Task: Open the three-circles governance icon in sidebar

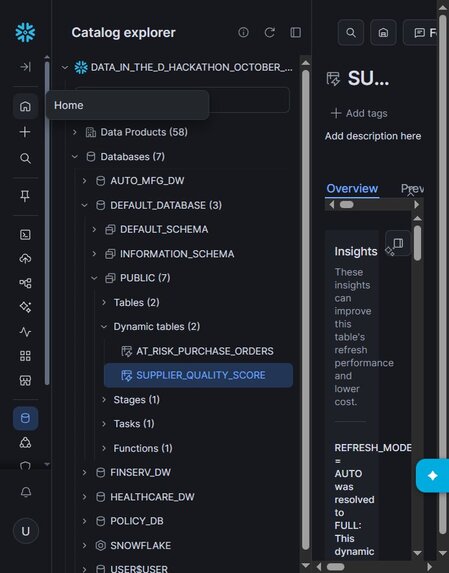Action: click(25, 443)
